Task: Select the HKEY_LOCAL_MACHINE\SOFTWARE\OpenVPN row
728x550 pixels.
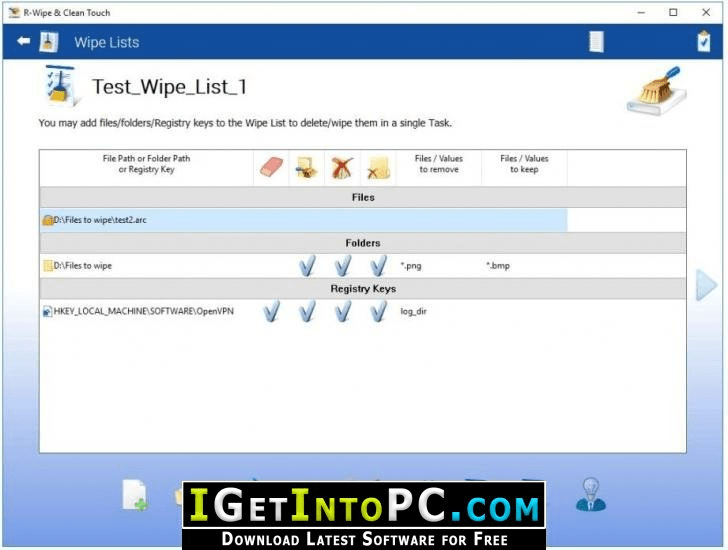Action: [363, 311]
